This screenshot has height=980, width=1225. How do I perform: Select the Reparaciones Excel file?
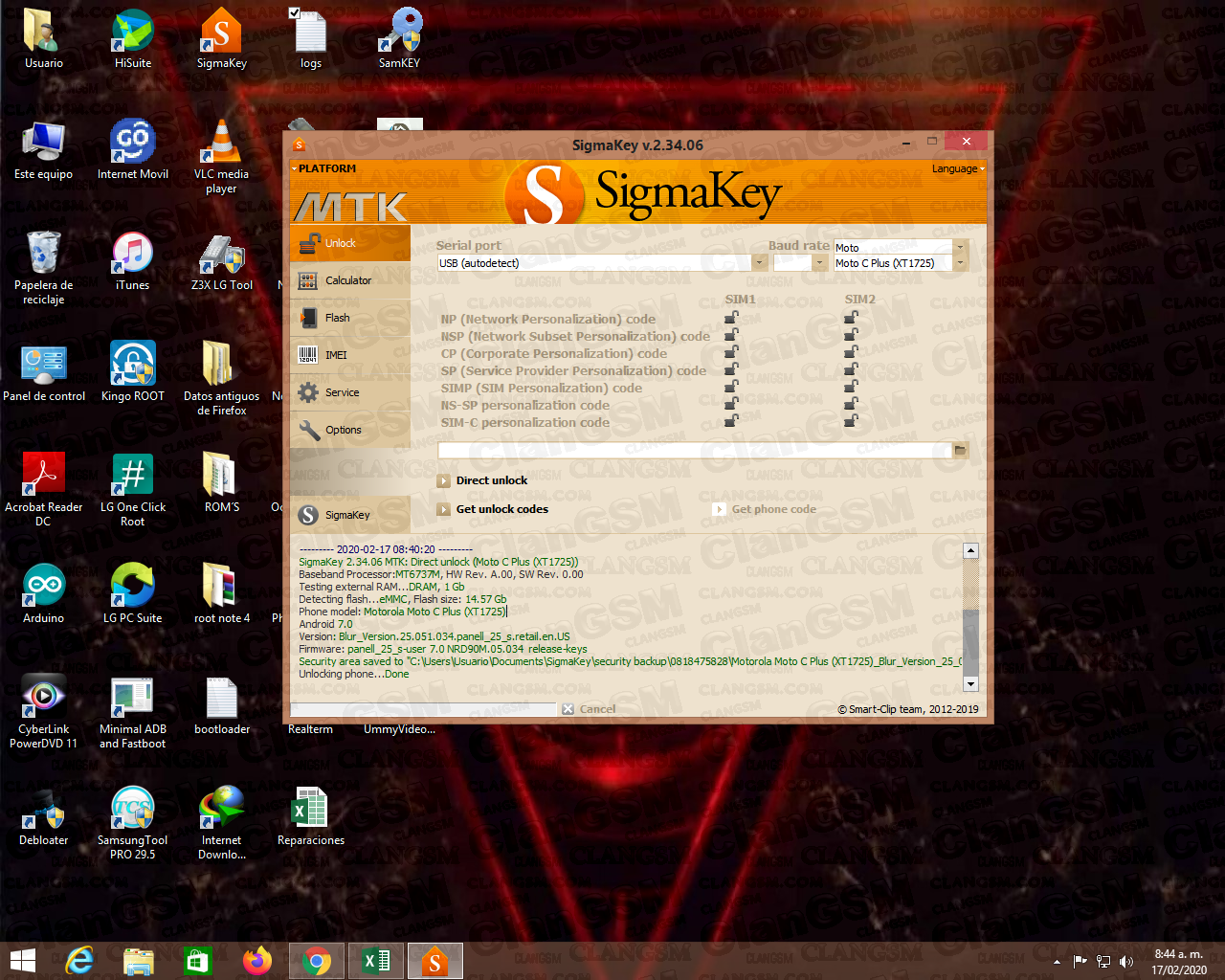[311, 817]
